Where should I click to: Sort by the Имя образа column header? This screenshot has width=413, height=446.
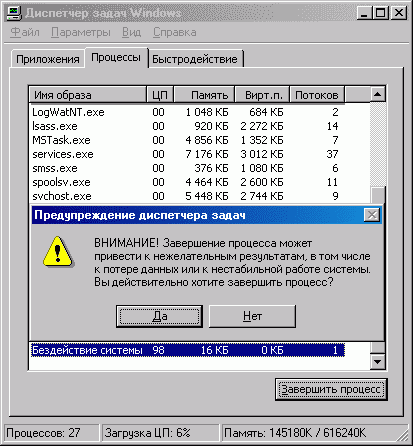(88, 95)
